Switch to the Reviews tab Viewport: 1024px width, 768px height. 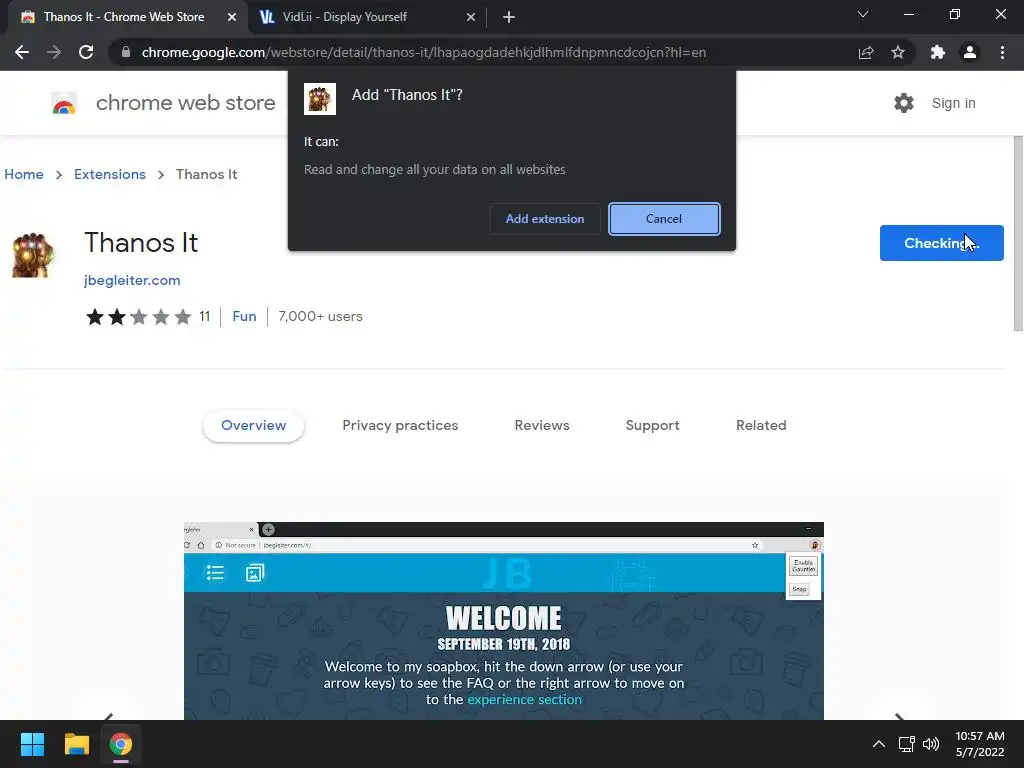[542, 426]
